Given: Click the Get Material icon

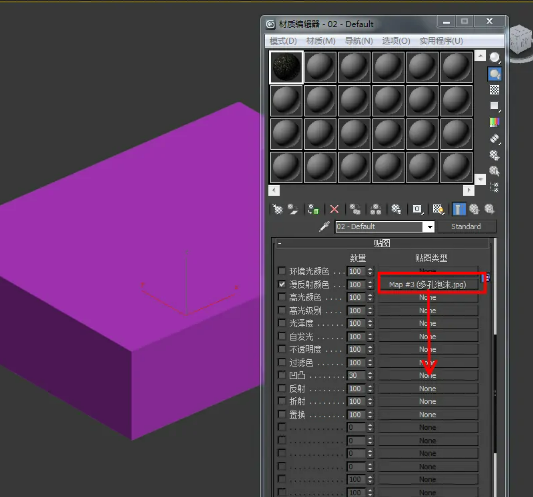Looking at the screenshot, I should click(x=277, y=209).
